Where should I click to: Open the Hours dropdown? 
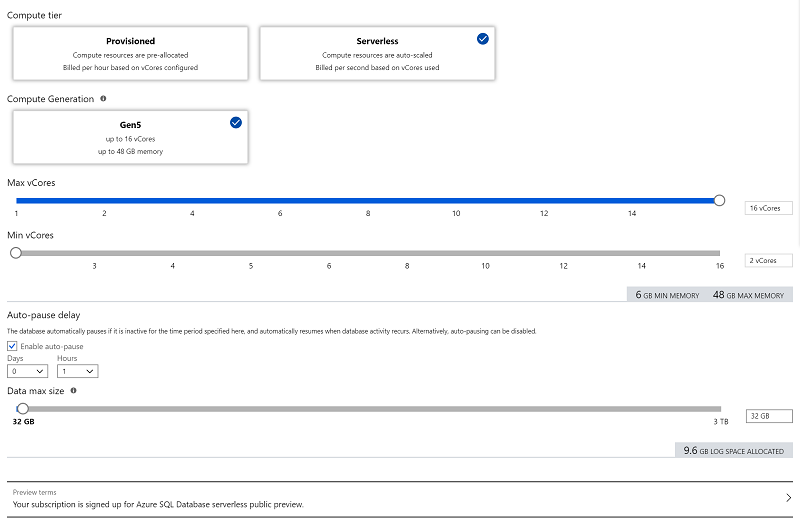point(78,371)
